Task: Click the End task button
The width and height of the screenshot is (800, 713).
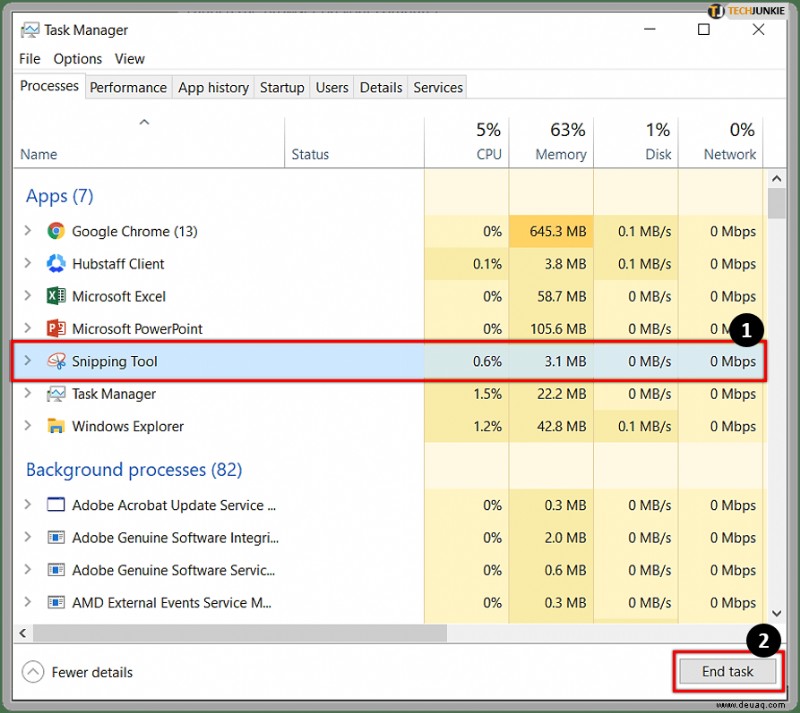Action: click(x=728, y=671)
